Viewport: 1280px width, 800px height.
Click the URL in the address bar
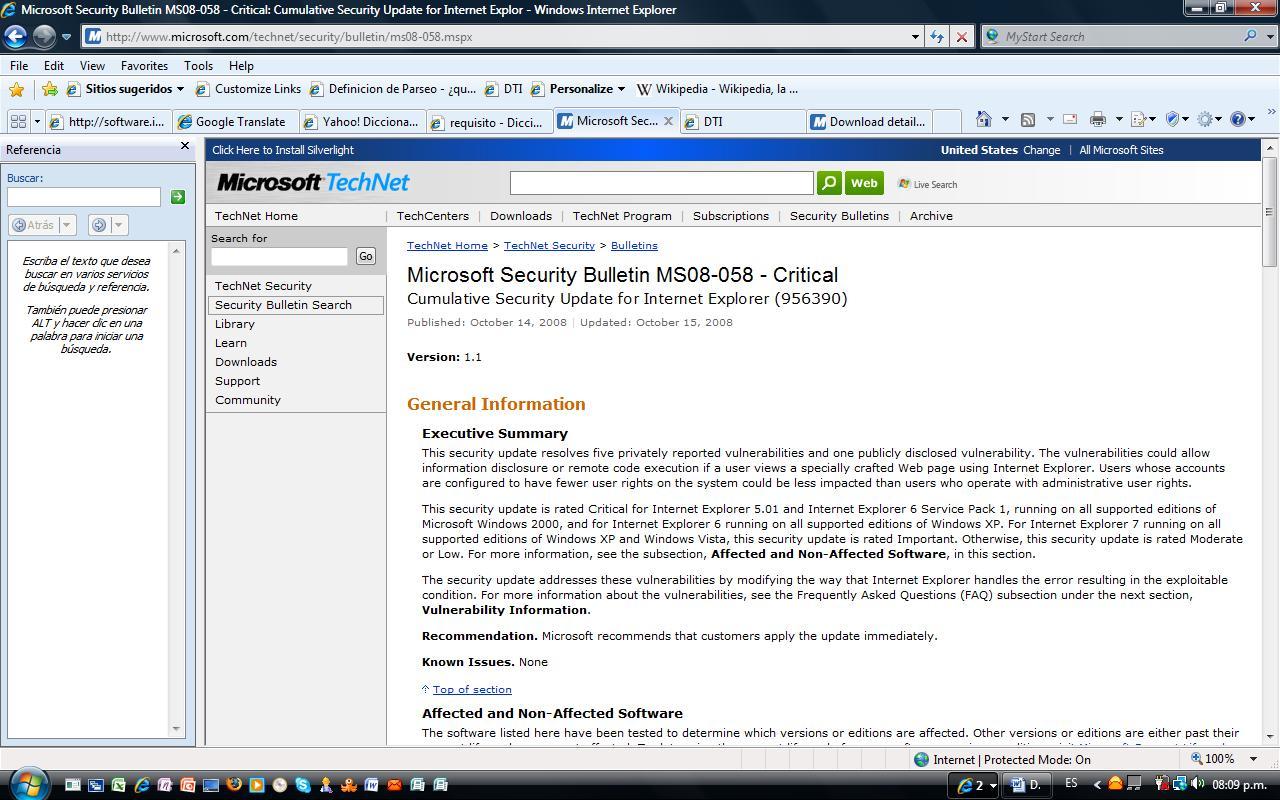(289, 36)
